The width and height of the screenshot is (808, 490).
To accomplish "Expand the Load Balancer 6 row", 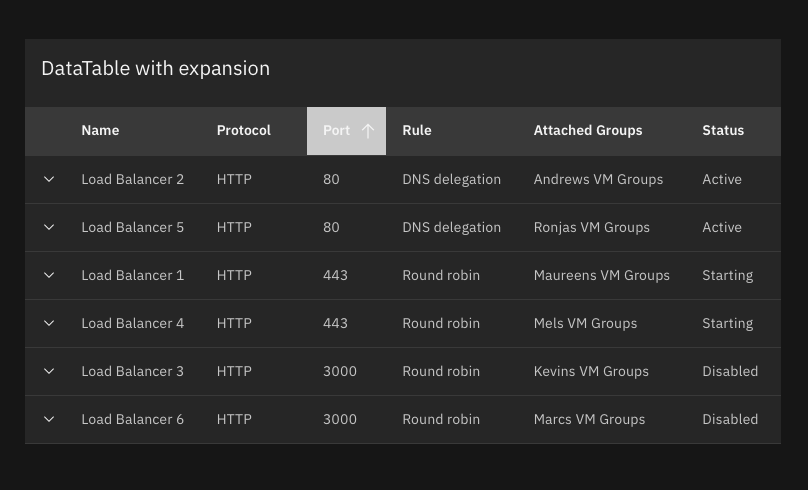I will click(49, 420).
